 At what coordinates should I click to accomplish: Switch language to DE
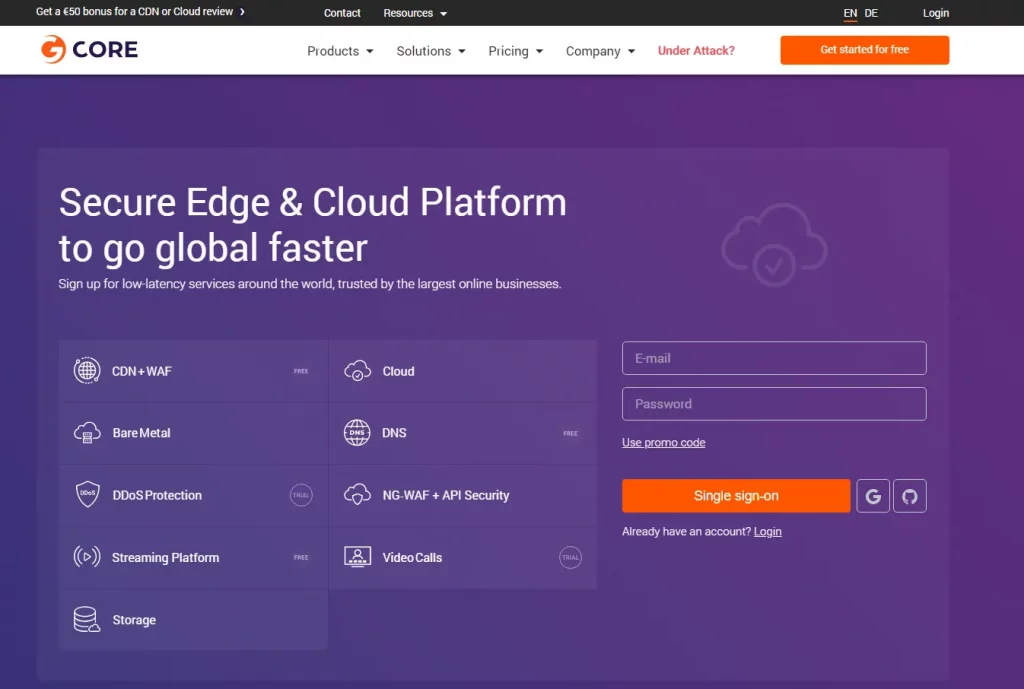pyautogui.click(x=871, y=13)
